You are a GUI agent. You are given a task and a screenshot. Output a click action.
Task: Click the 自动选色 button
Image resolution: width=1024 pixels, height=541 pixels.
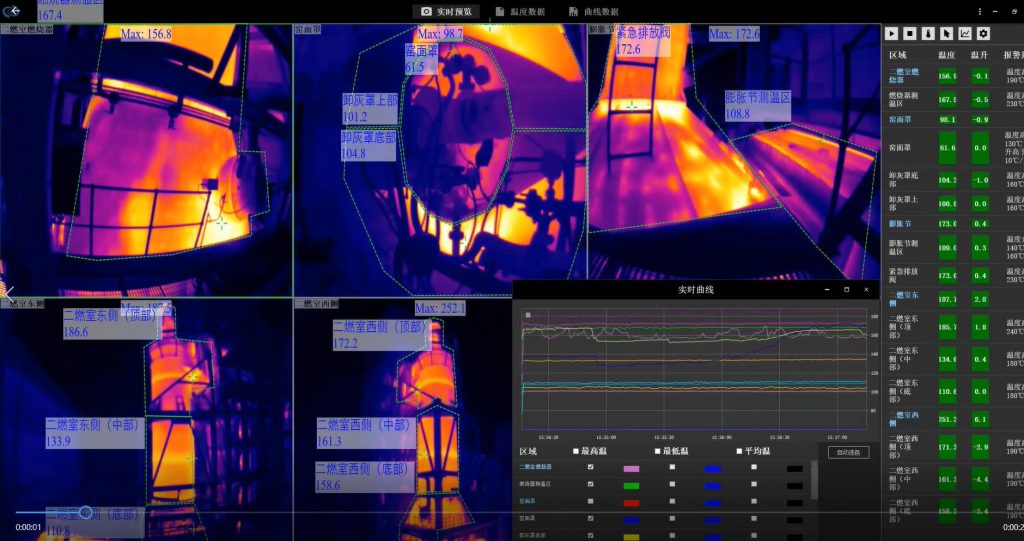pyautogui.click(x=848, y=452)
